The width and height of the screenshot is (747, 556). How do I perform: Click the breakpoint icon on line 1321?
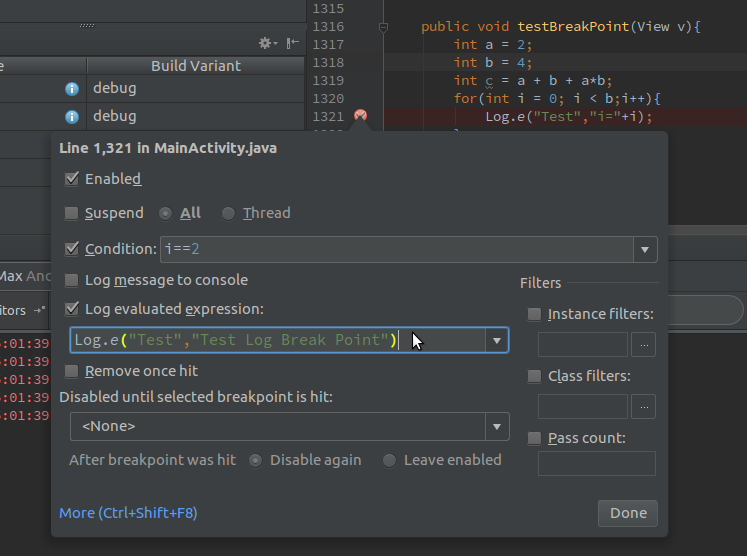pos(360,116)
